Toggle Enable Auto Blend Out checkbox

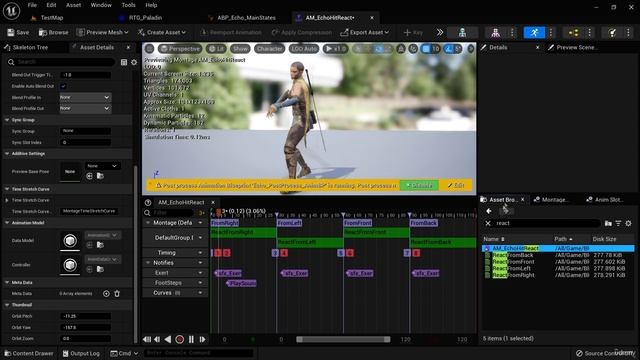pos(63,86)
